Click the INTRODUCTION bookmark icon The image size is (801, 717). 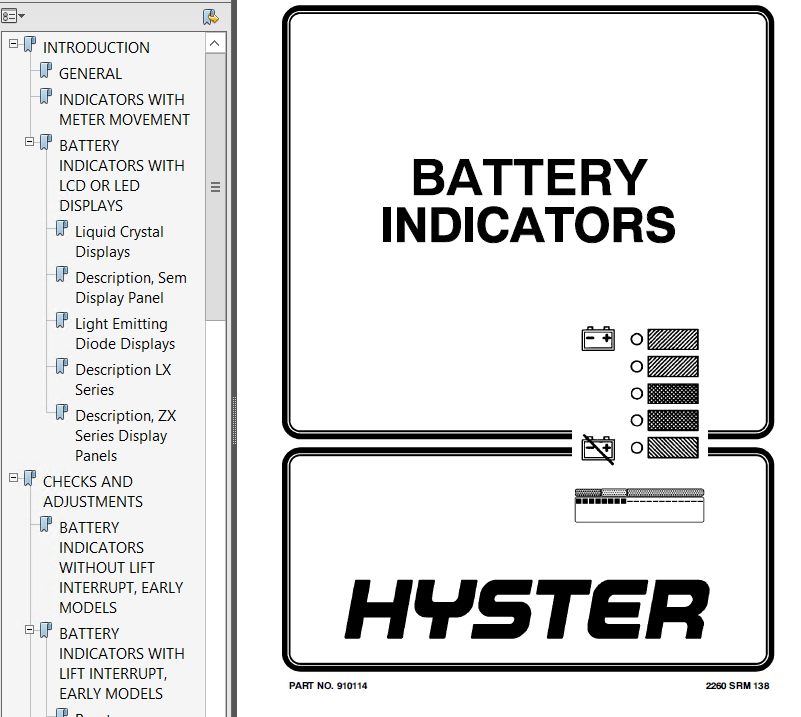coord(30,45)
